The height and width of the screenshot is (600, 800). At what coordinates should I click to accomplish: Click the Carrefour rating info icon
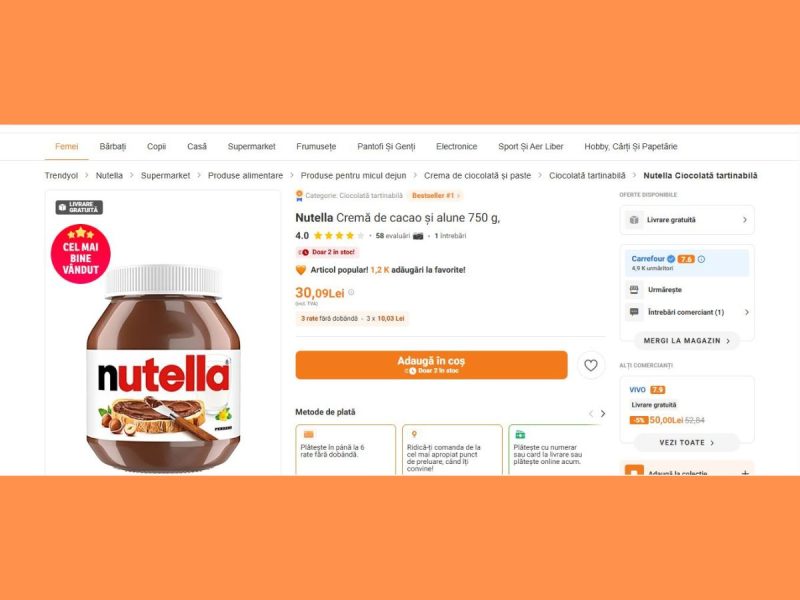click(x=702, y=259)
